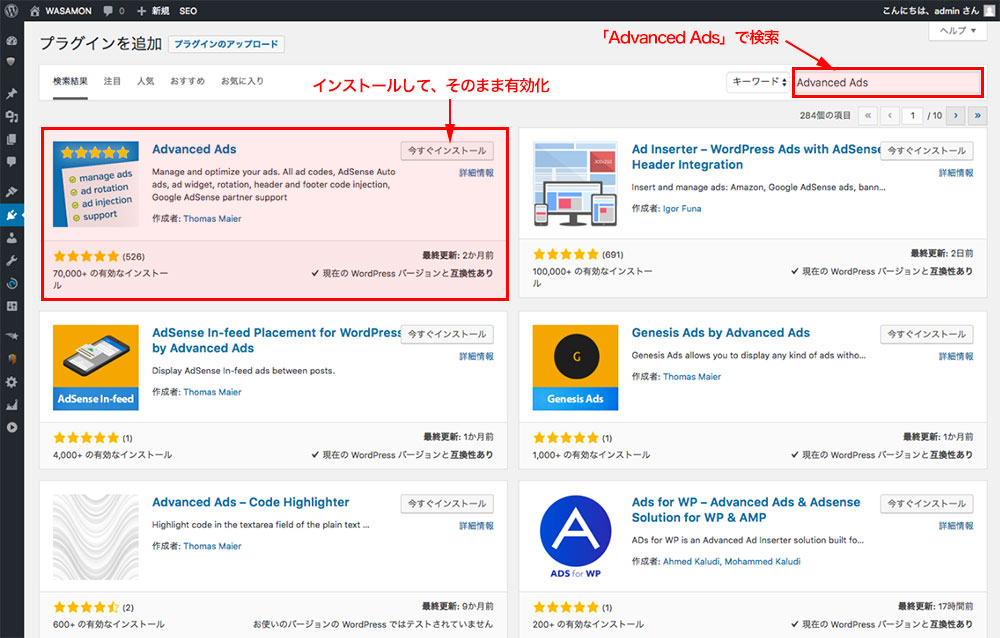The height and width of the screenshot is (638, 1000).
Task: Open the grid-layout sidebar icon
Action: (x=11, y=306)
